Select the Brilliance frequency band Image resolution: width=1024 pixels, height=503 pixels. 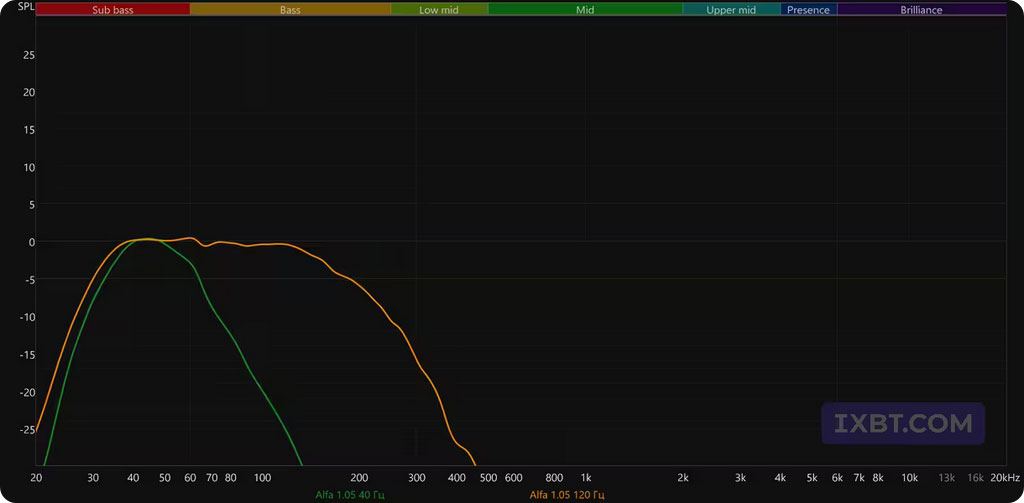pyautogui.click(x=921, y=10)
